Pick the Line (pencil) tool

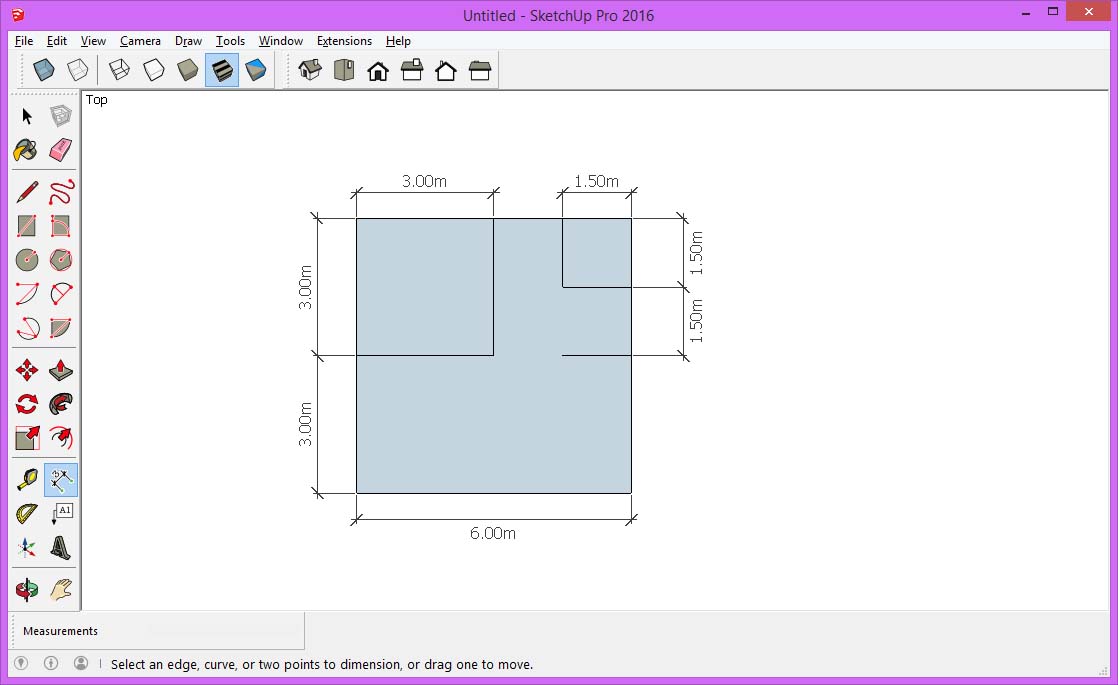25,190
